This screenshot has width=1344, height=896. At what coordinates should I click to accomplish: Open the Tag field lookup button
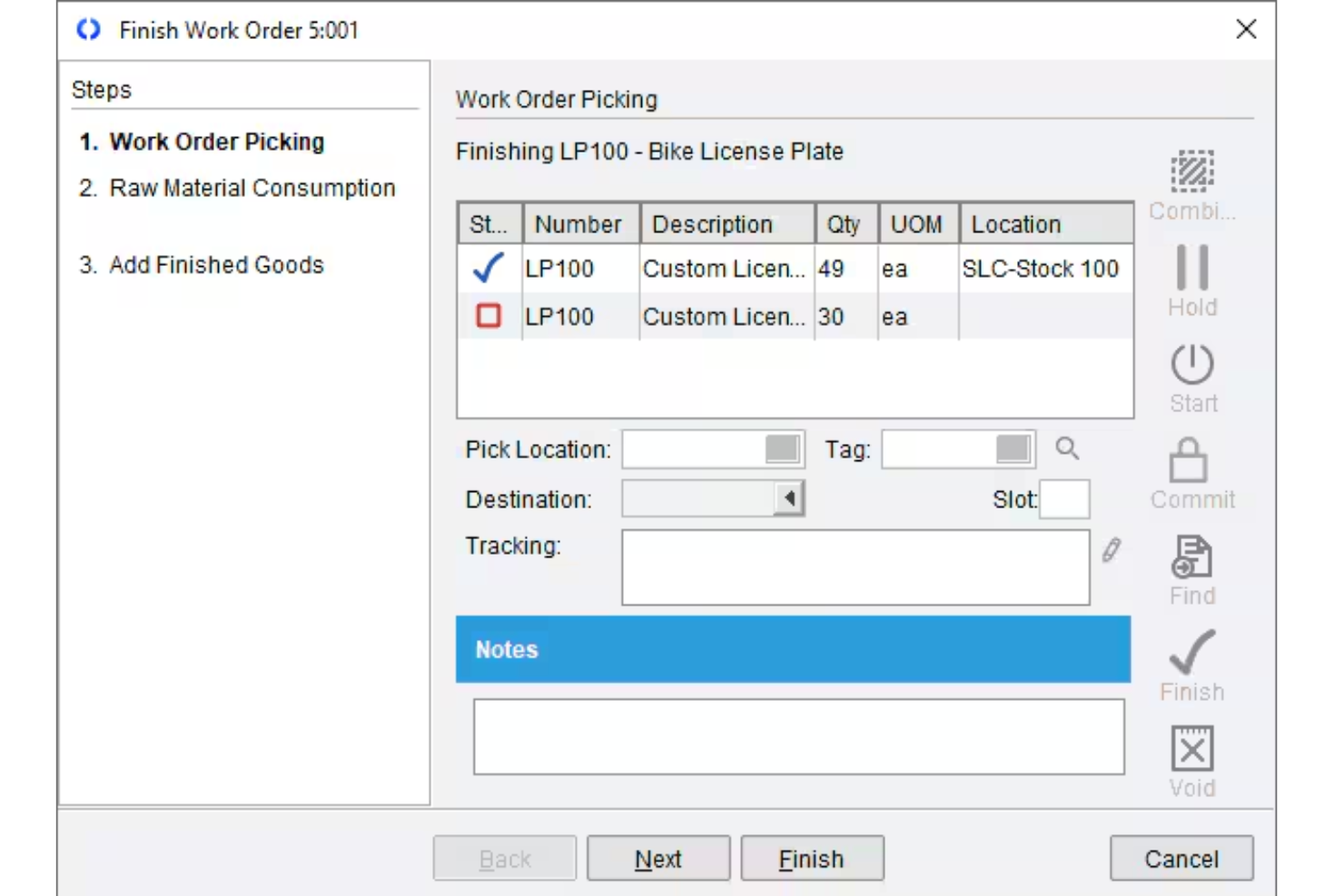point(1015,448)
